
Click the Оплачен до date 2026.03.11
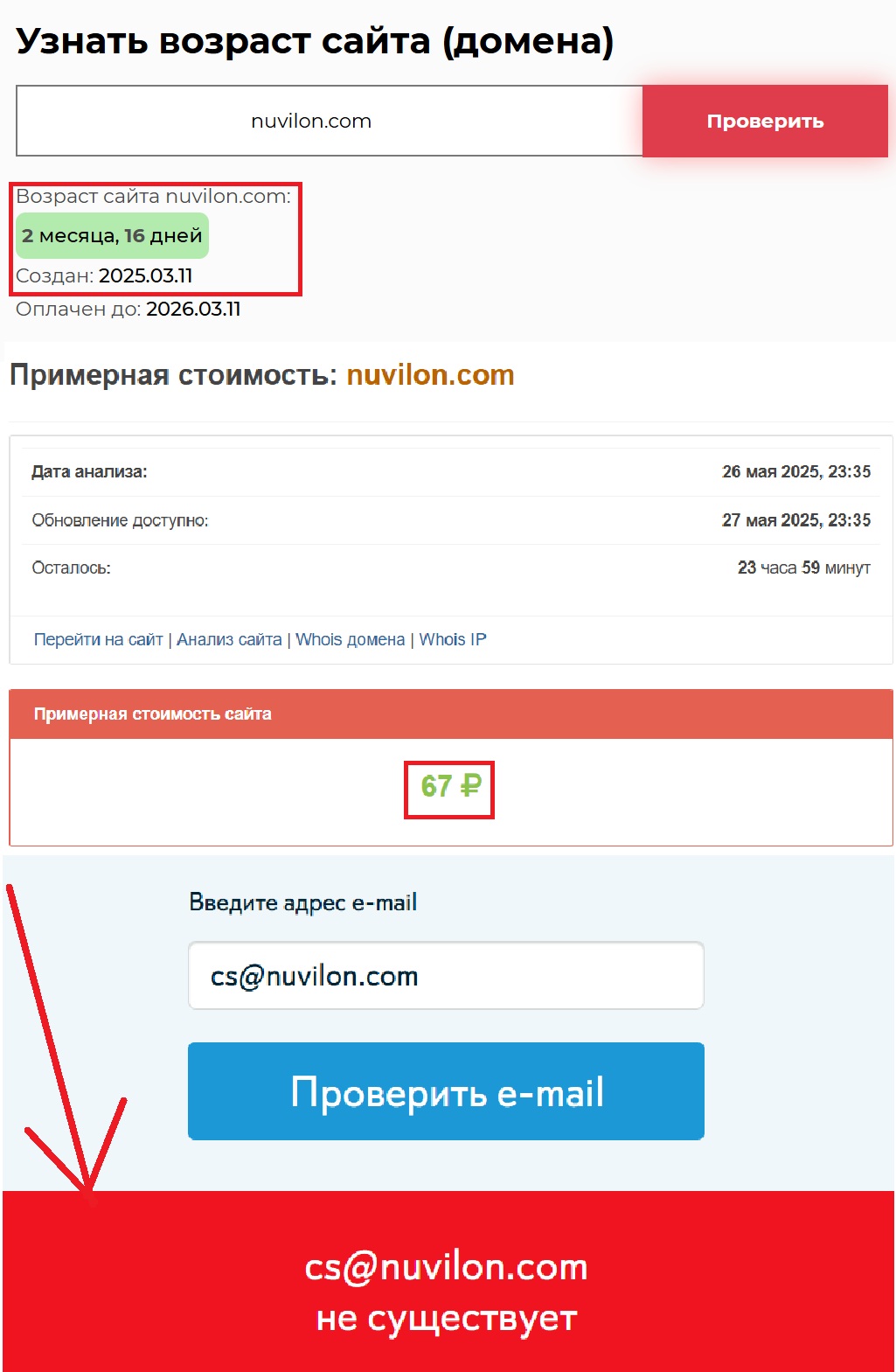click(x=193, y=309)
